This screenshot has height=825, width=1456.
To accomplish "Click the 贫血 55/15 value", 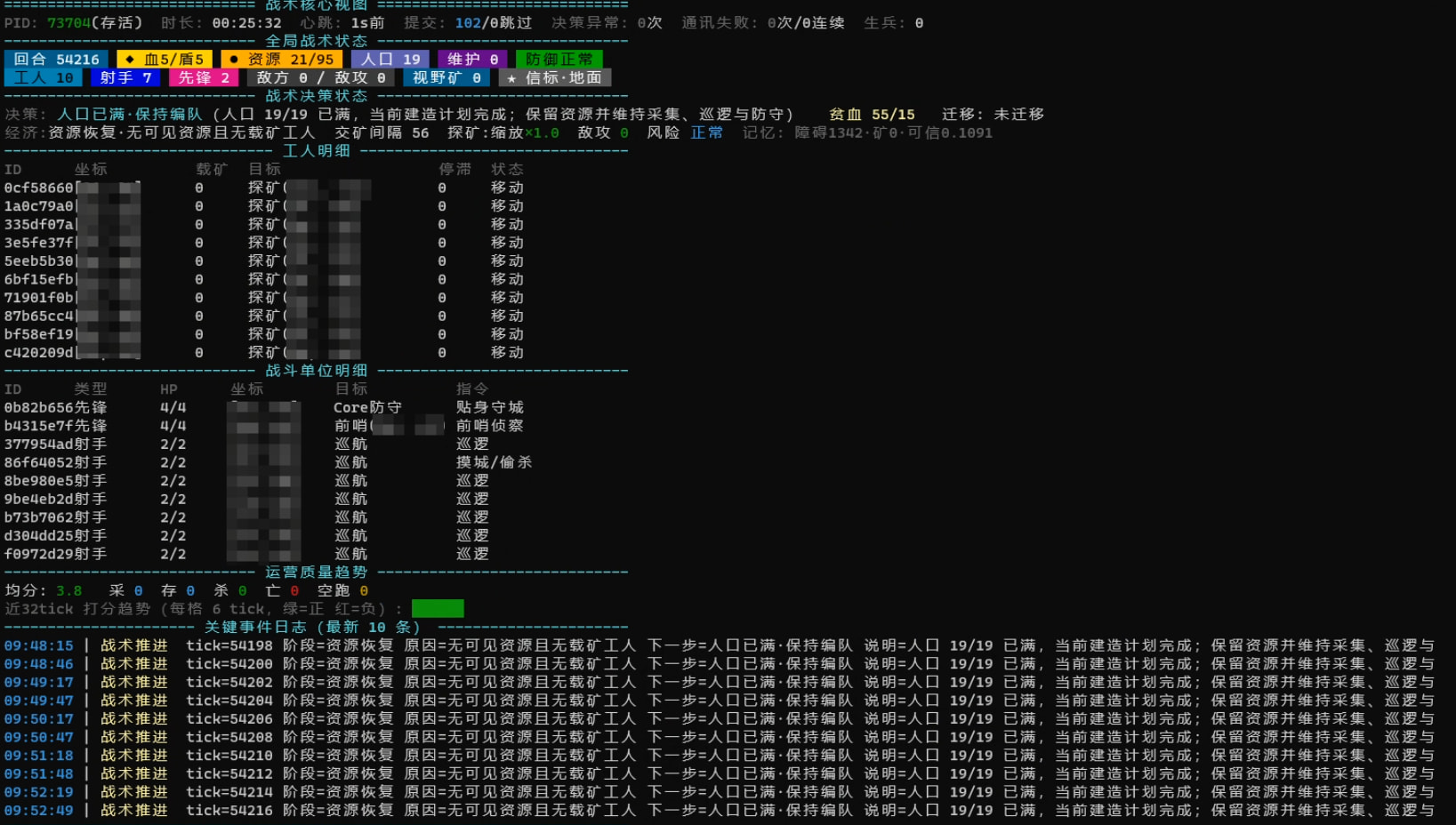I will tap(872, 115).
